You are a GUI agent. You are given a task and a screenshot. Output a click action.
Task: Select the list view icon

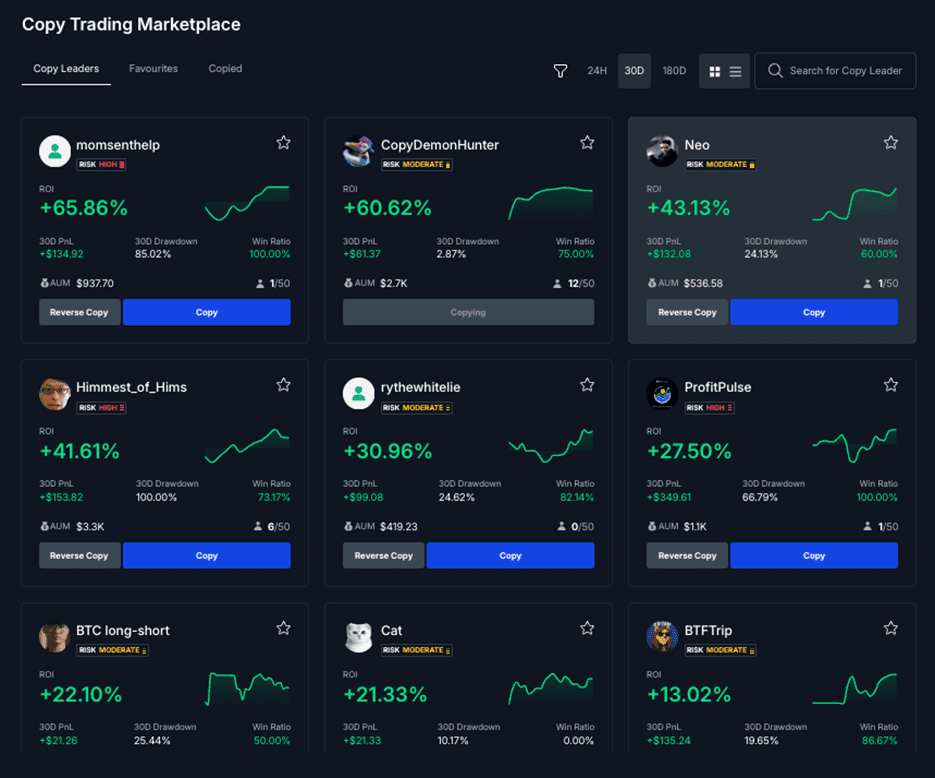pos(733,71)
